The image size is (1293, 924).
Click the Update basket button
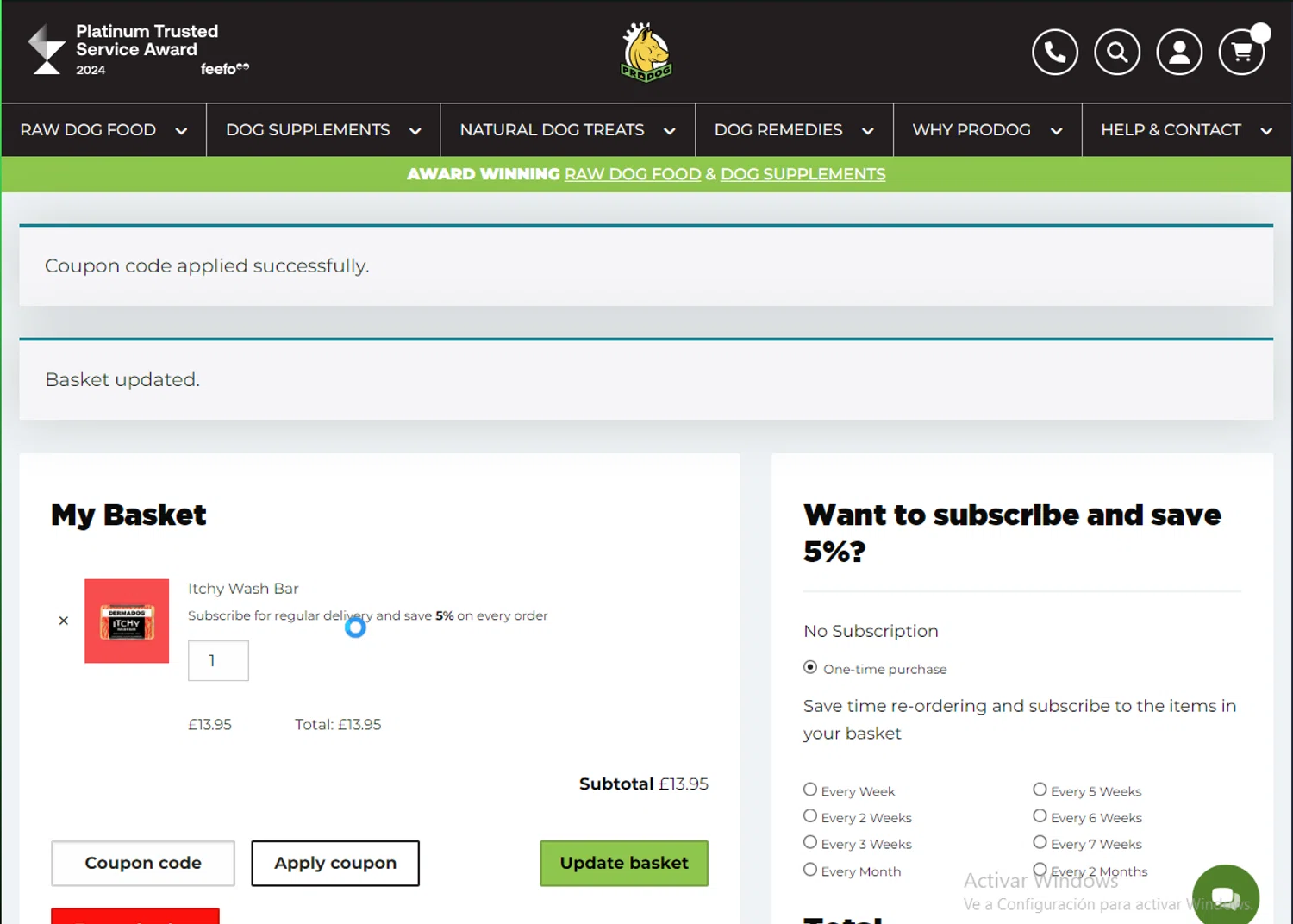point(624,863)
